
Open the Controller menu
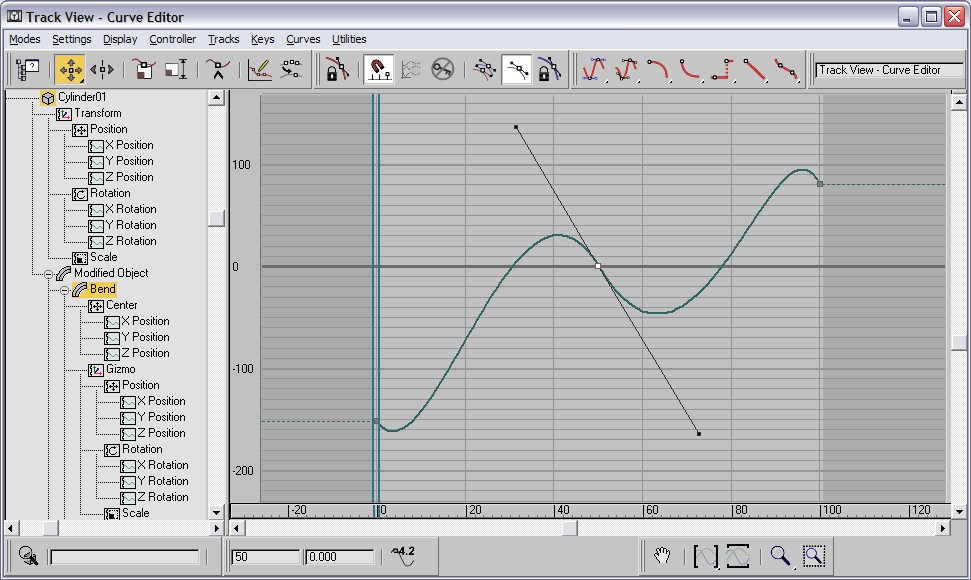point(173,39)
